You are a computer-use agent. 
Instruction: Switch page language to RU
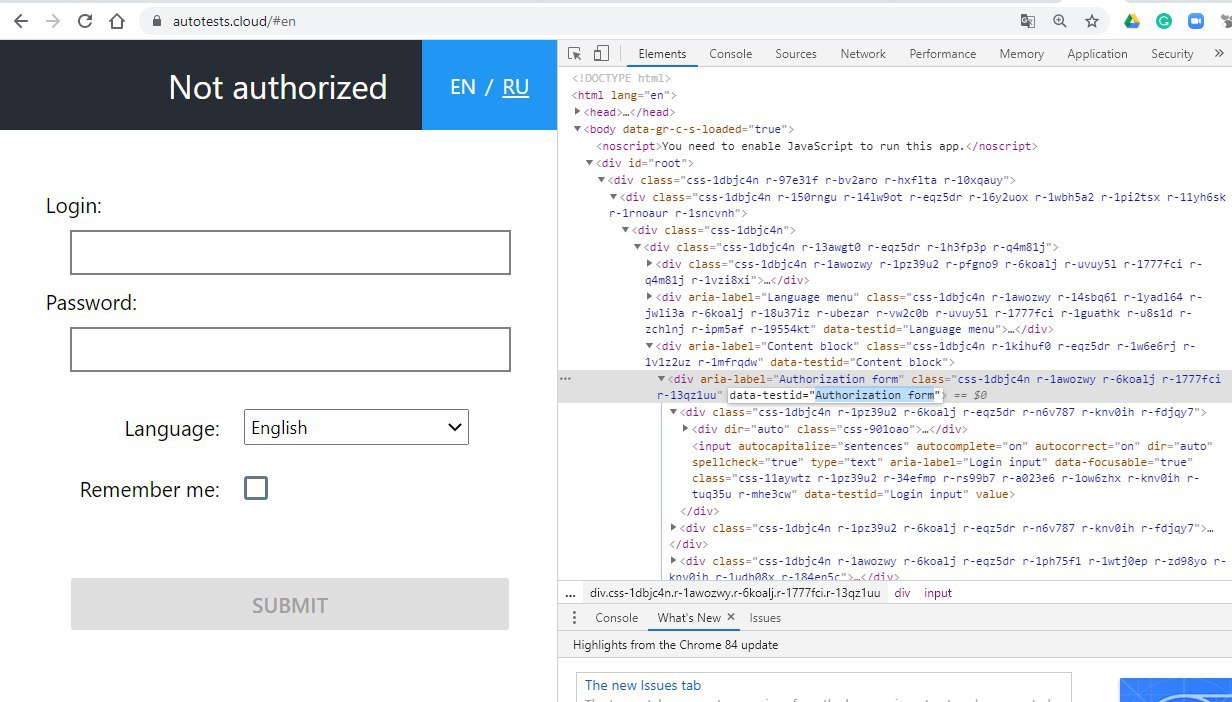pos(516,87)
